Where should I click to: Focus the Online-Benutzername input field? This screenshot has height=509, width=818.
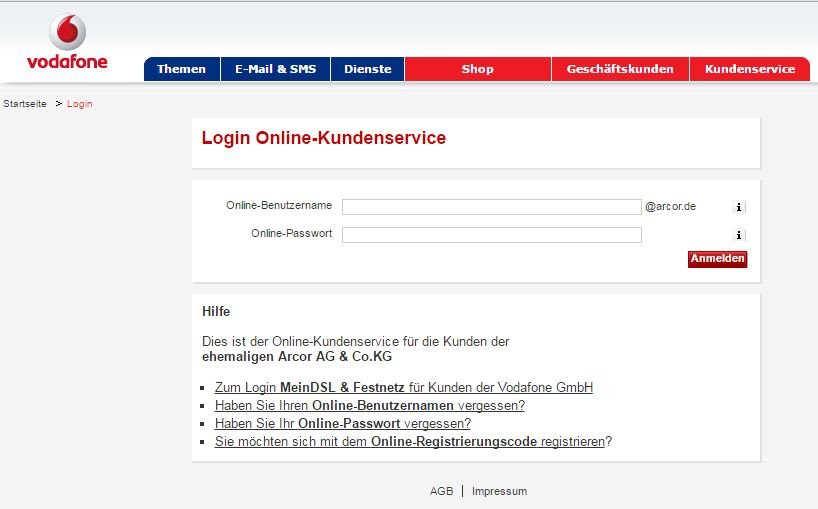(491, 207)
